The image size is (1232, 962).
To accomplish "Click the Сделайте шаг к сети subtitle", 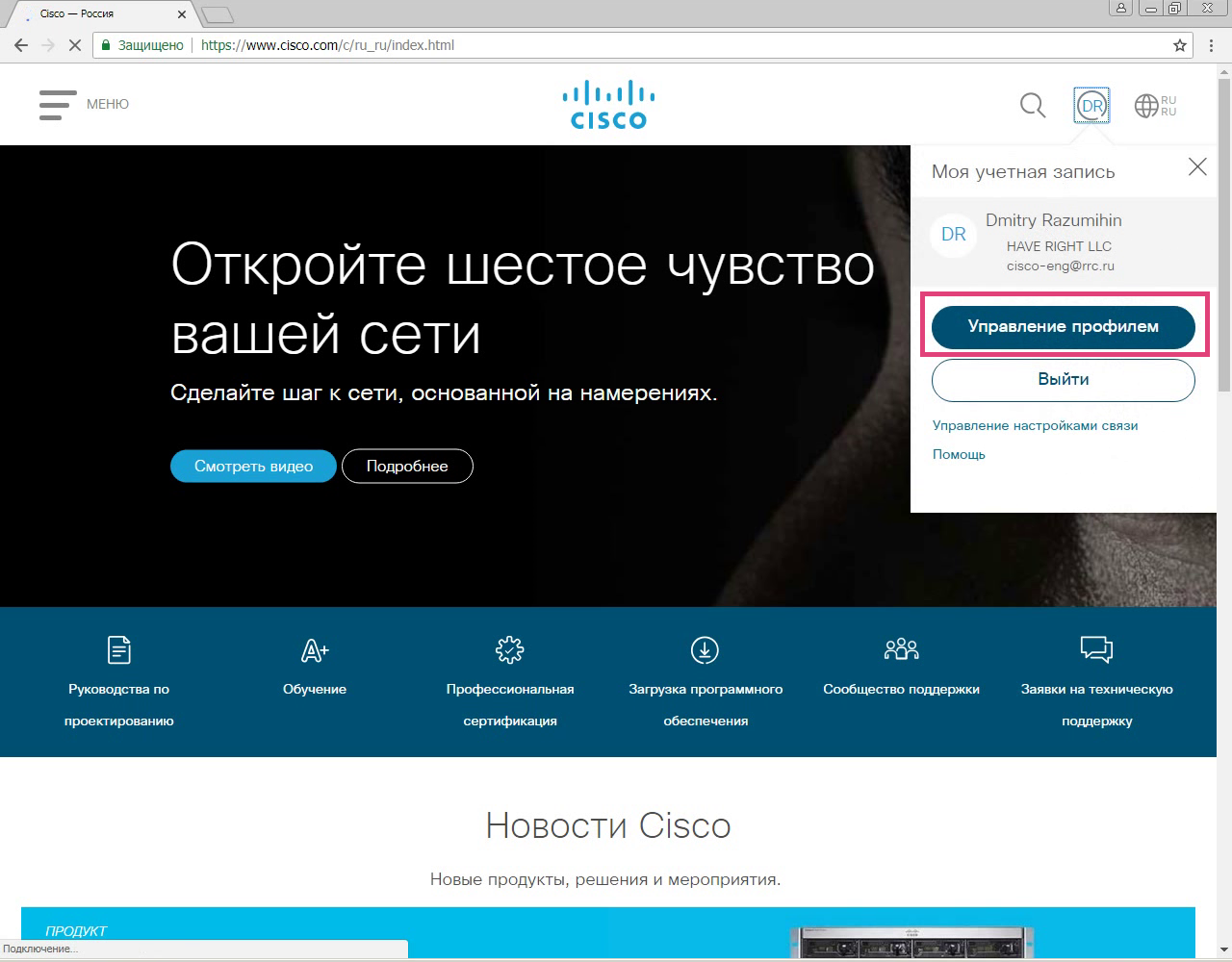I will (444, 392).
